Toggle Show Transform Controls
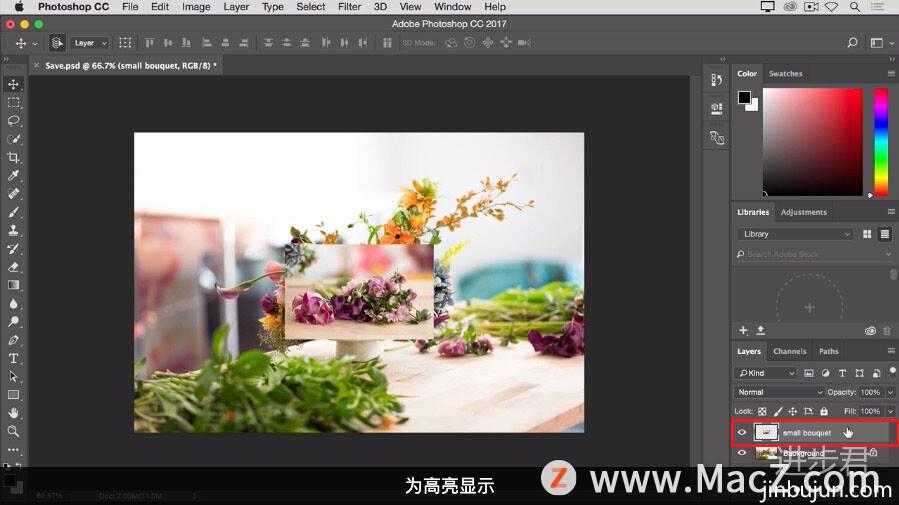 click(125, 42)
